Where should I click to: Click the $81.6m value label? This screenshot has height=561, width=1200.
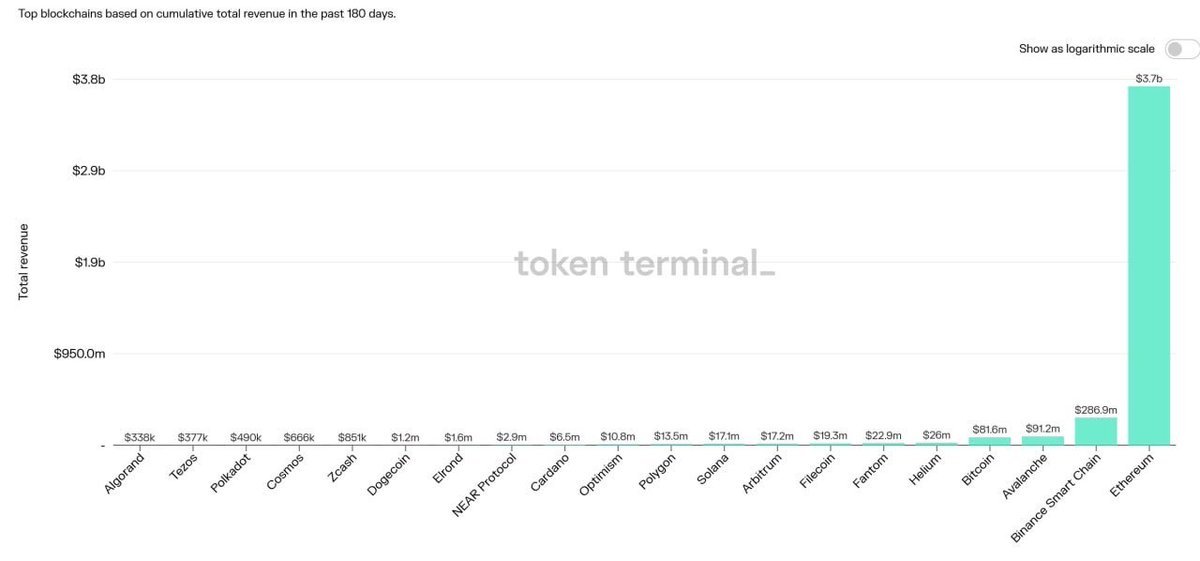(x=989, y=430)
